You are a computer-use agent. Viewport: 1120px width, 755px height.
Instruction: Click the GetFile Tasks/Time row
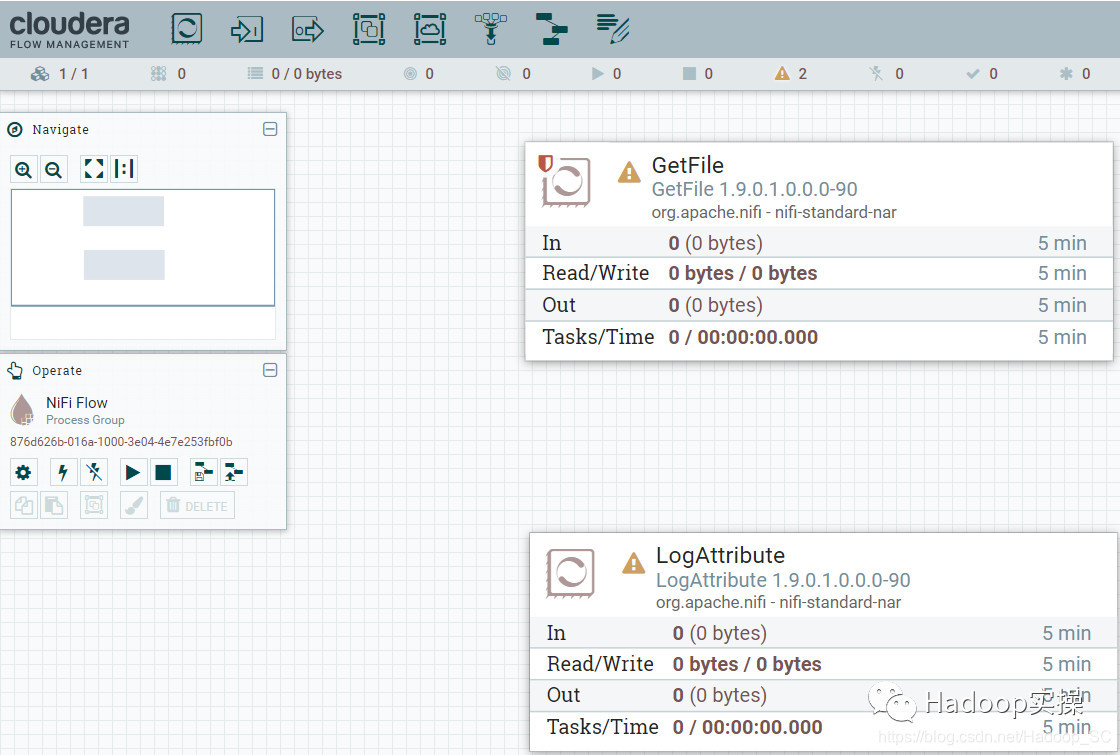(819, 337)
